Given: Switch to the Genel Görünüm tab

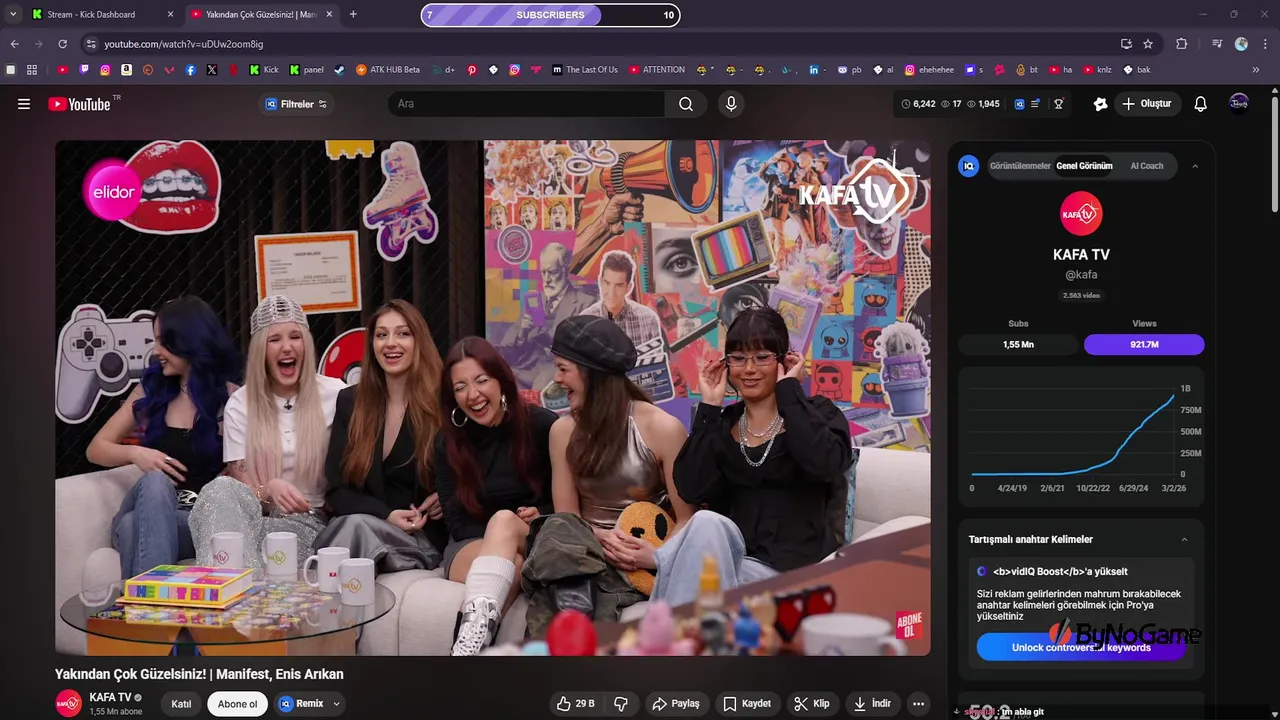Looking at the screenshot, I should pos(1084,166).
